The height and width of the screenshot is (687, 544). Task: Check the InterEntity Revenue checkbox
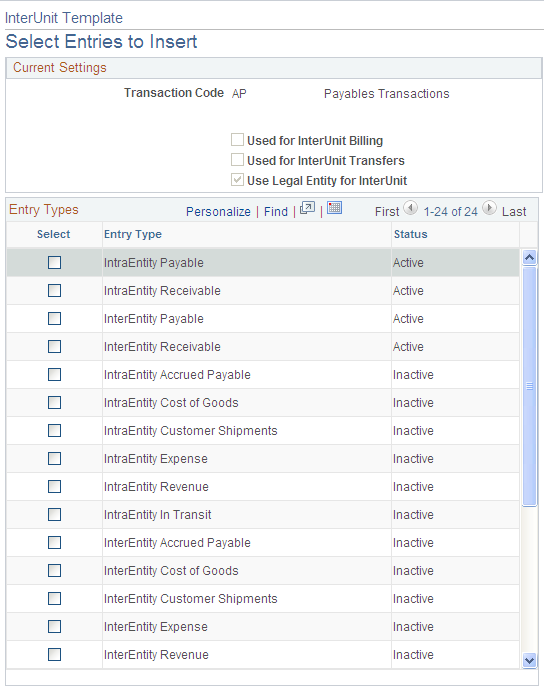click(x=54, y=655)
